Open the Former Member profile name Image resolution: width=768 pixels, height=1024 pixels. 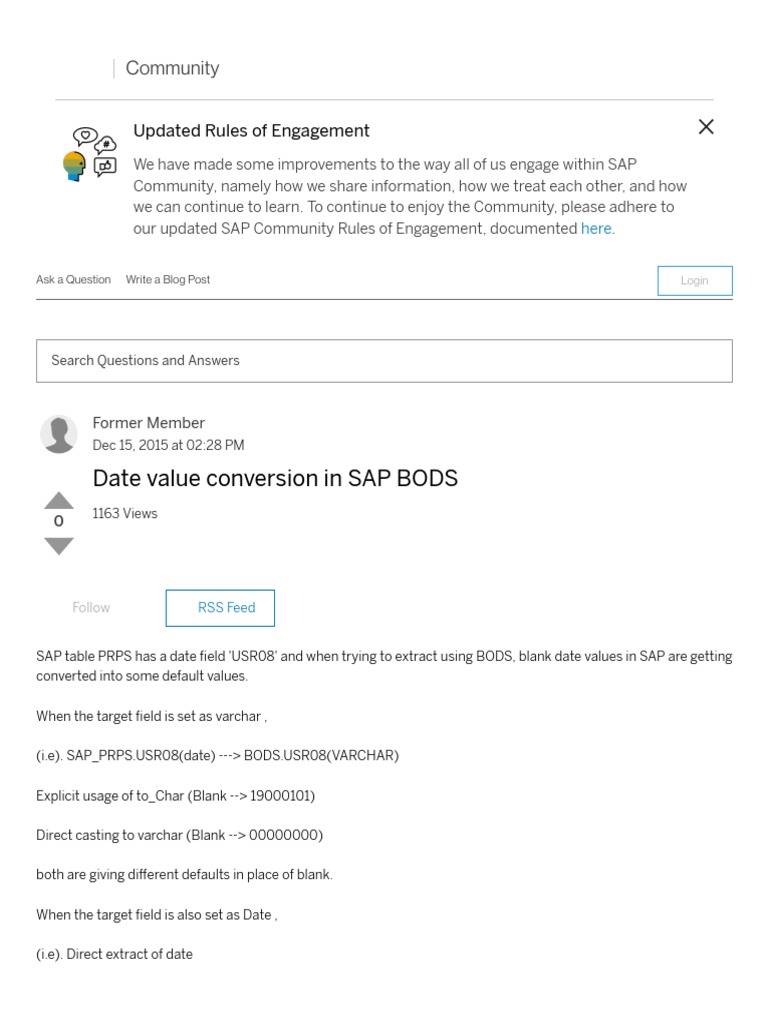148,423
